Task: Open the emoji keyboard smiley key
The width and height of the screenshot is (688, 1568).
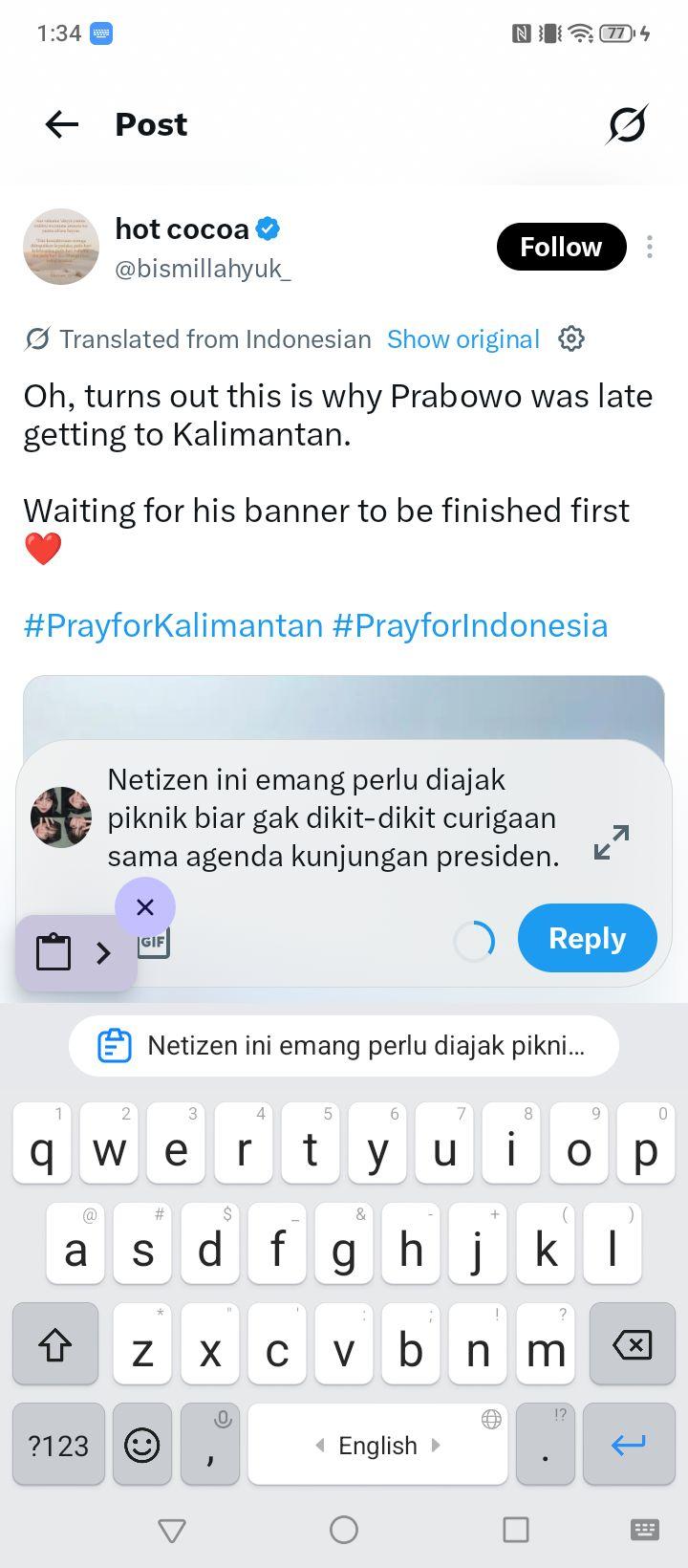Action: 142,1445
